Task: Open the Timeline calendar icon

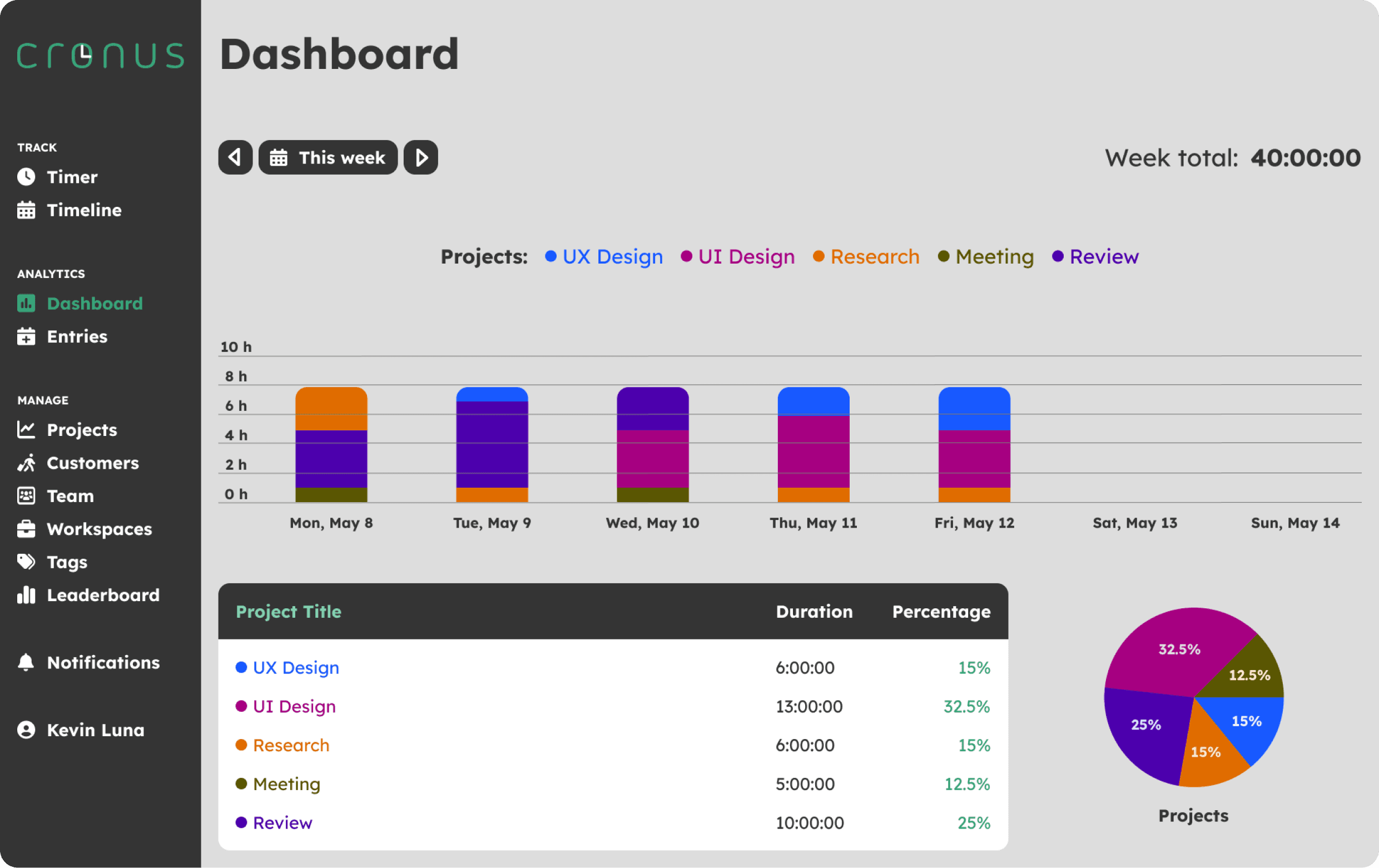Action: 26,210
